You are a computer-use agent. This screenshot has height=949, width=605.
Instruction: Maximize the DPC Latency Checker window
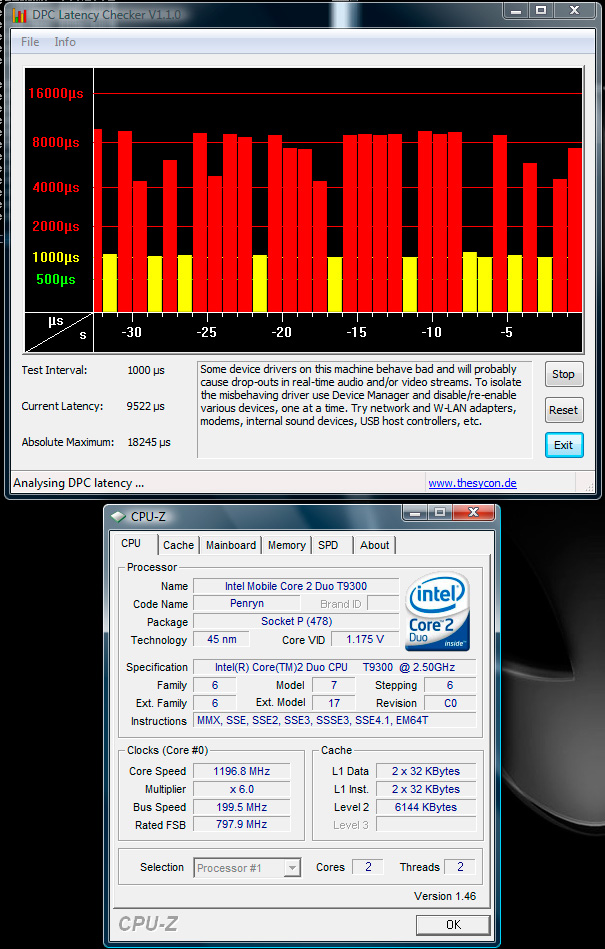541,10
